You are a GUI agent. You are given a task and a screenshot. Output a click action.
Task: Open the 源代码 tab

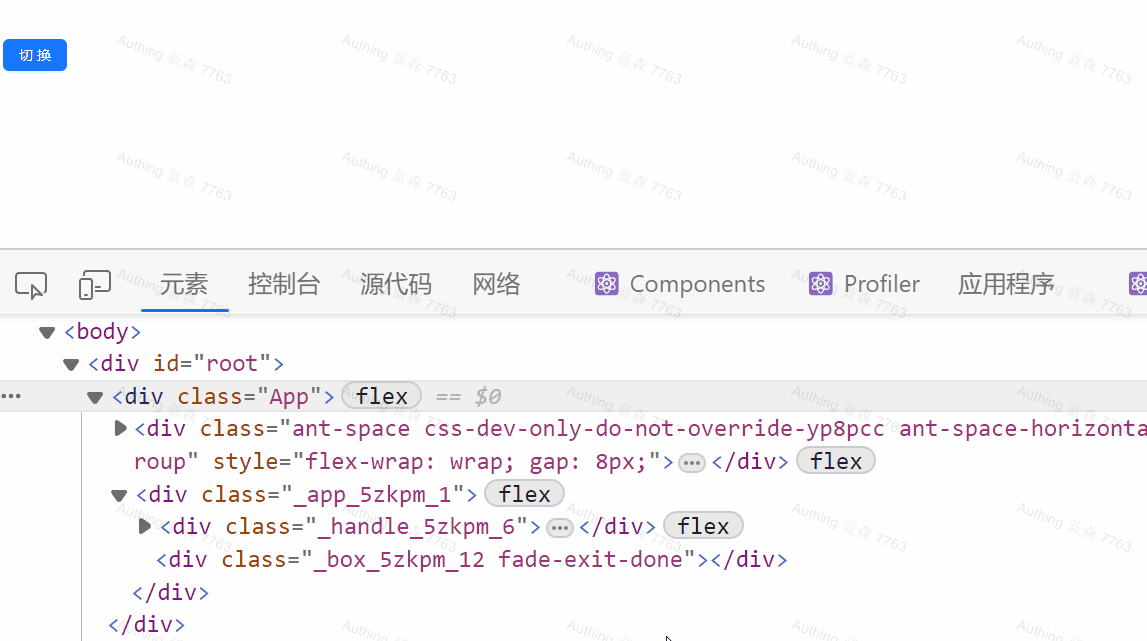pyautogui.click(x=396, y=284)
